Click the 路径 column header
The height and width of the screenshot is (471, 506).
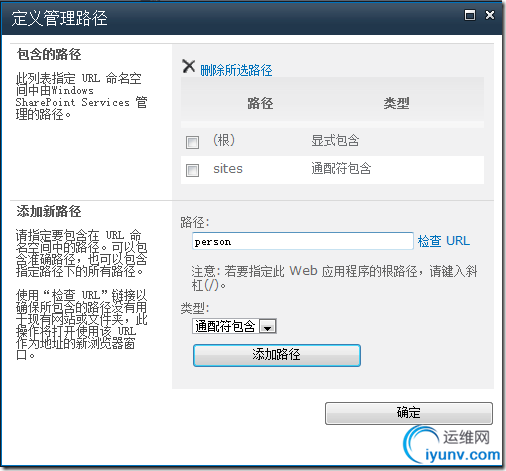pos(260,103)
